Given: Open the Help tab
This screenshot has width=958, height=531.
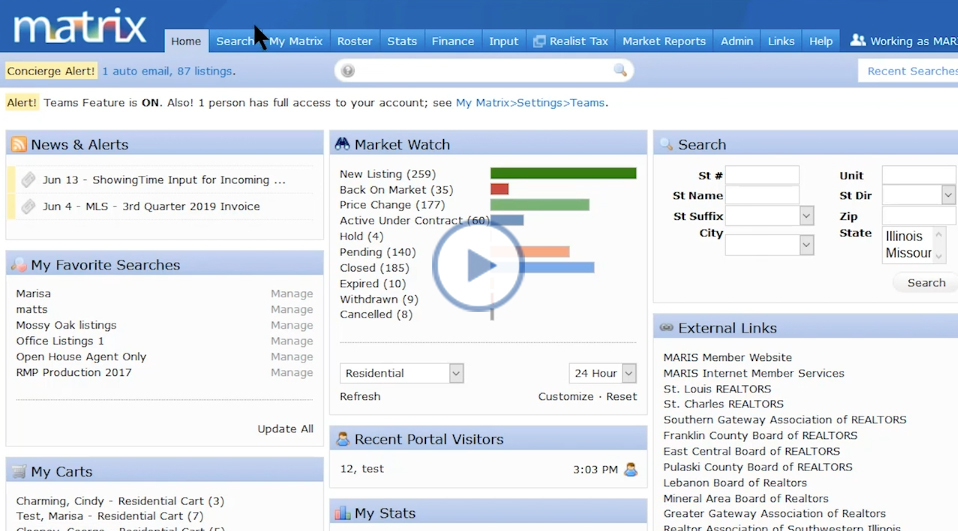Looking at the screenshot, I should click(x=821, y=41).
